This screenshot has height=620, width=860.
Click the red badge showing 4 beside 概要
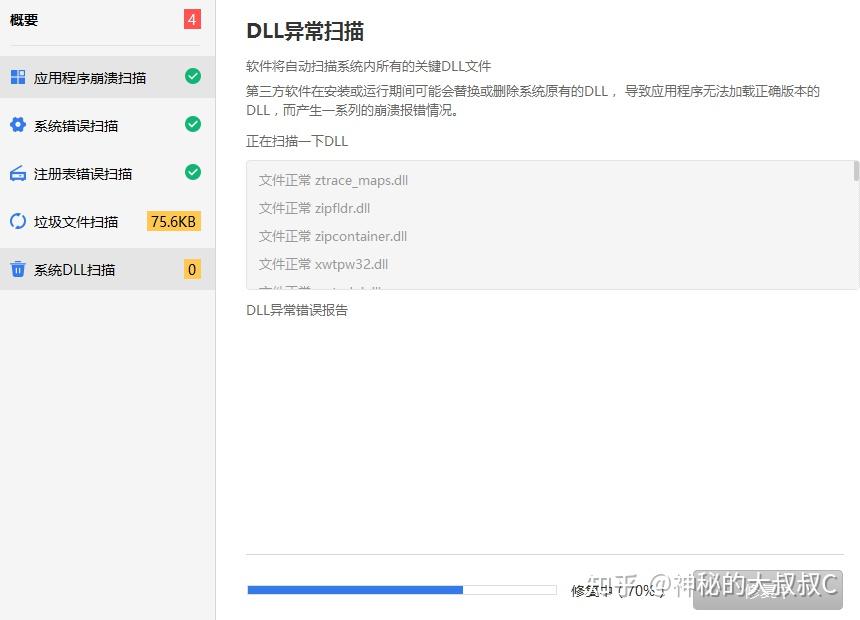[x=190, y=18]
